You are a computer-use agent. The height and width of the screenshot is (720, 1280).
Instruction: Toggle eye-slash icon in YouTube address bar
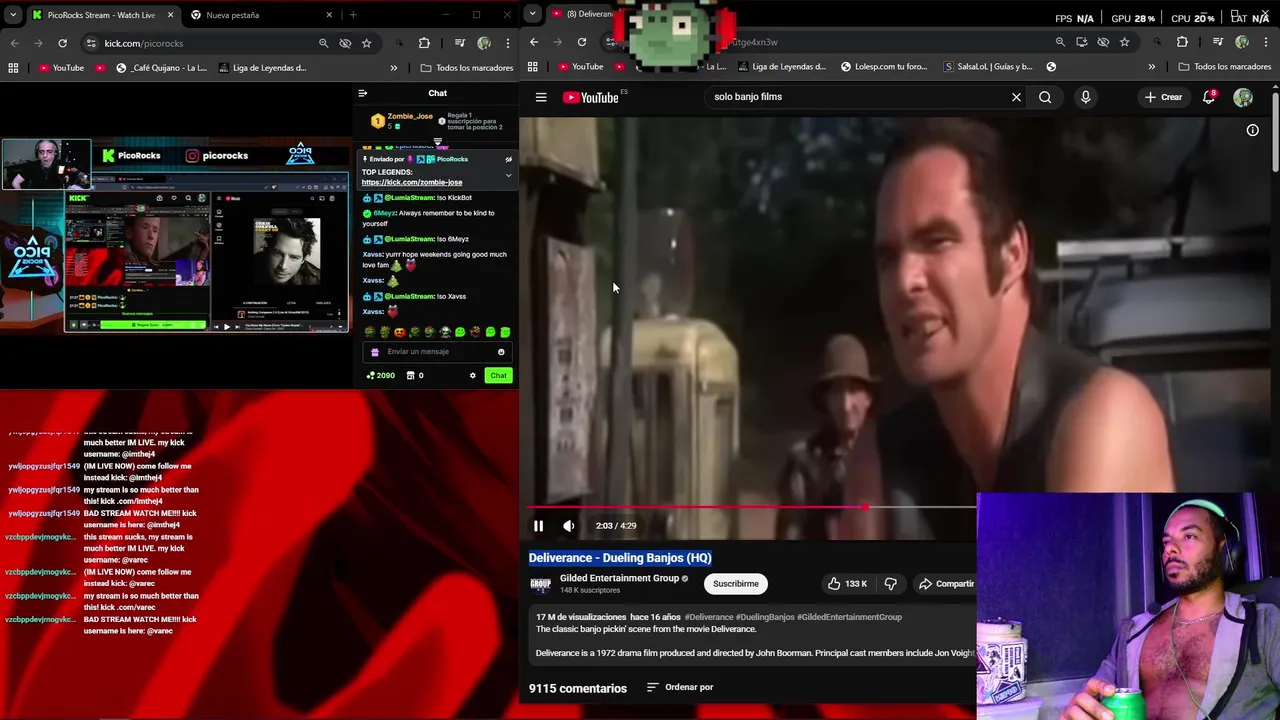pos(1103,42)
